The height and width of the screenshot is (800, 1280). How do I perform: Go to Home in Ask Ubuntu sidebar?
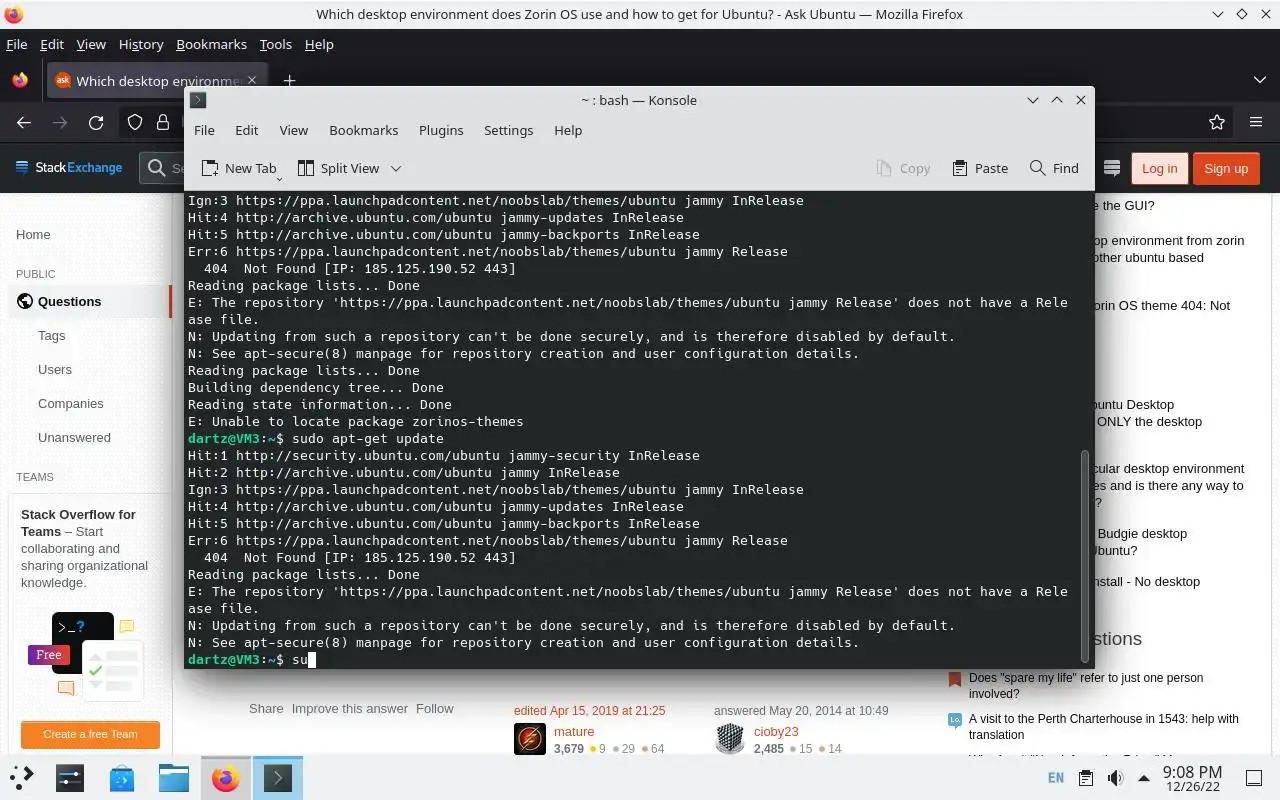pyautogui.click(x=33, y=234)
